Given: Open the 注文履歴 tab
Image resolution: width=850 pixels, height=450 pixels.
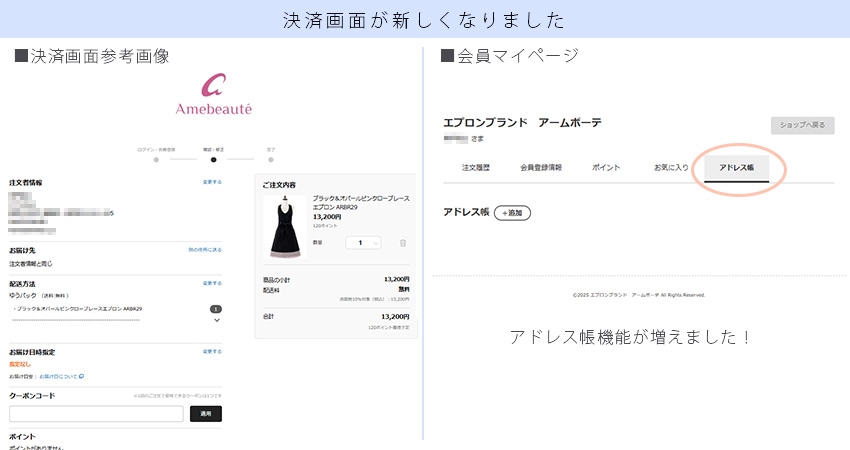Looking at the screenshot, I should point(476,167).
